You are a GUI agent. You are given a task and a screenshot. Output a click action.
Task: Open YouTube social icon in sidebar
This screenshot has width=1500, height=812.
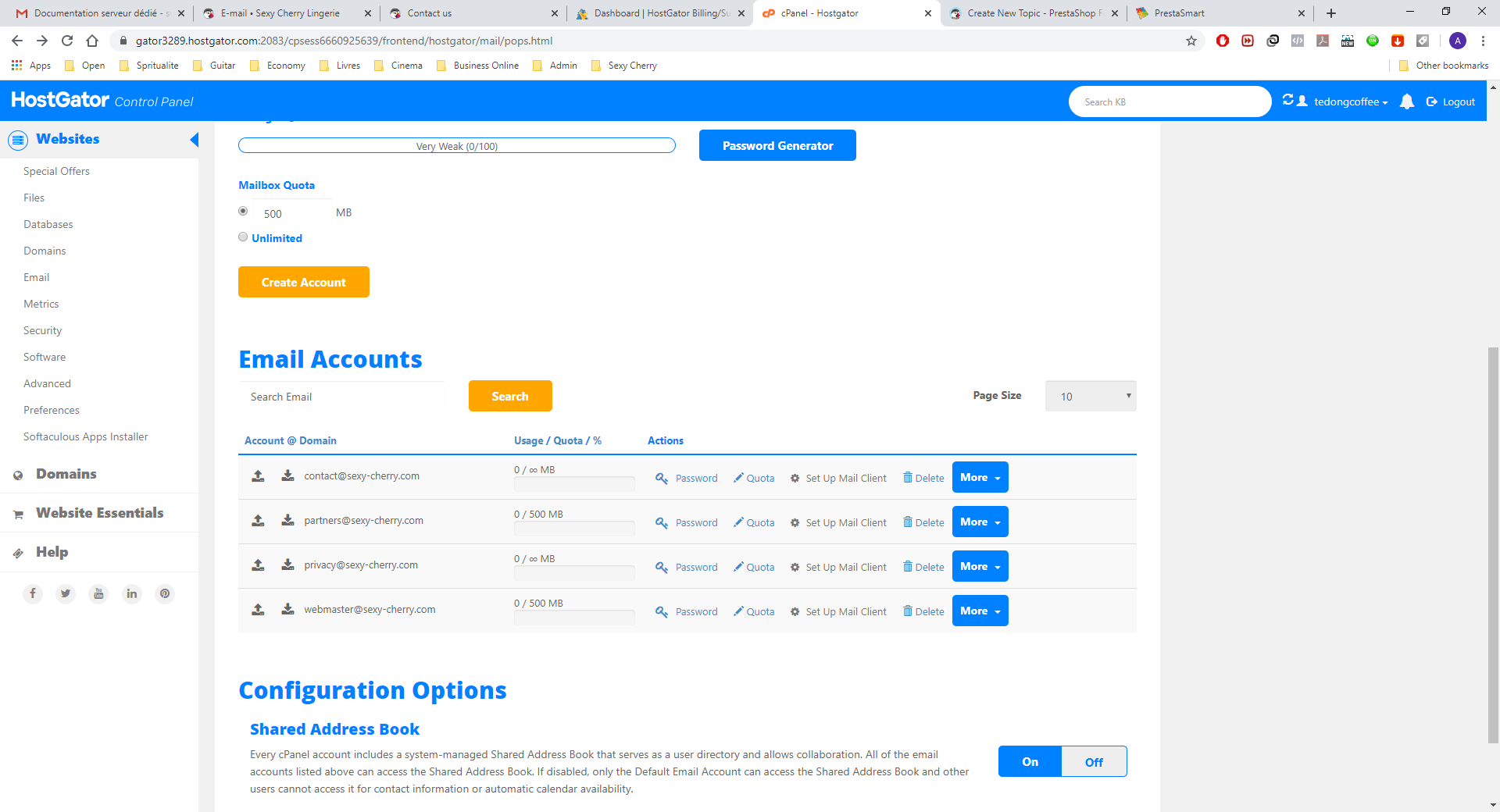tap(98, 593)
